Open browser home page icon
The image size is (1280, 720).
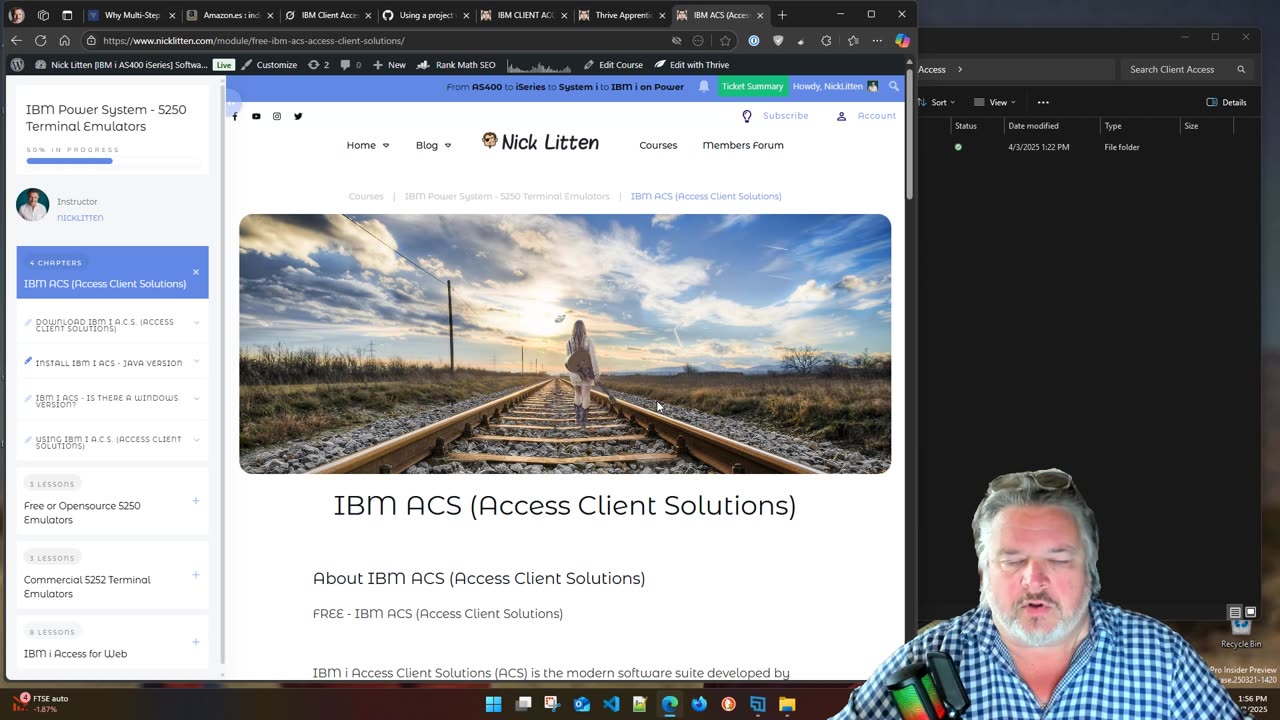click(x=64, y=40)
